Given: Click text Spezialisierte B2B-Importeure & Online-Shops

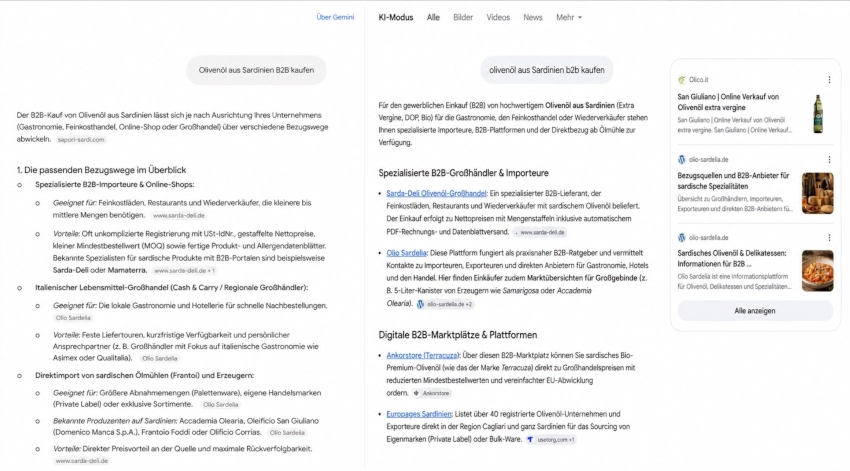Looking at the screenshot, I should tap(114, 184).
